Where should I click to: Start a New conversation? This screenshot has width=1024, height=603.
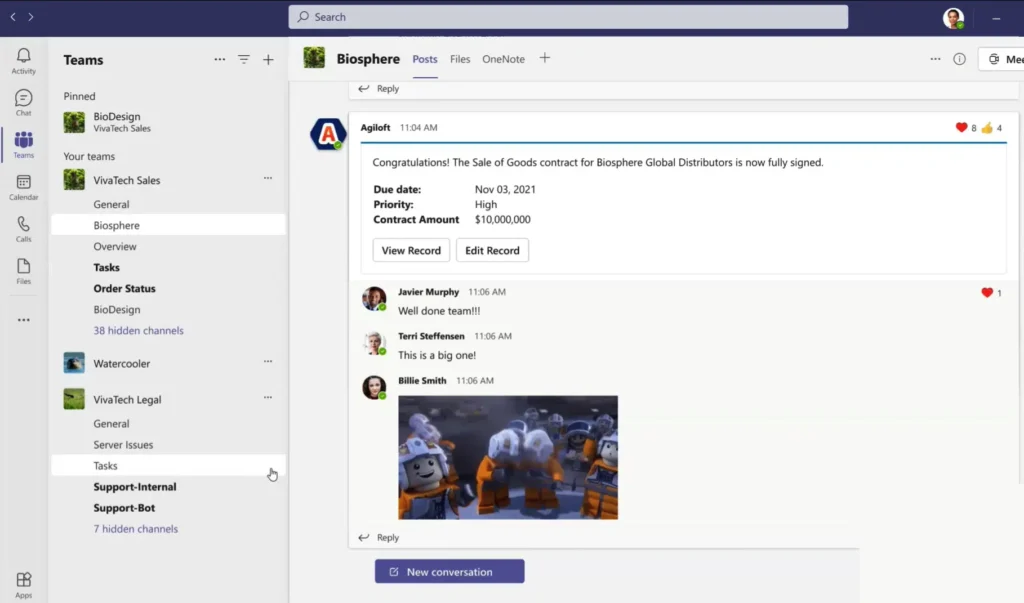[x=449, y=572]
